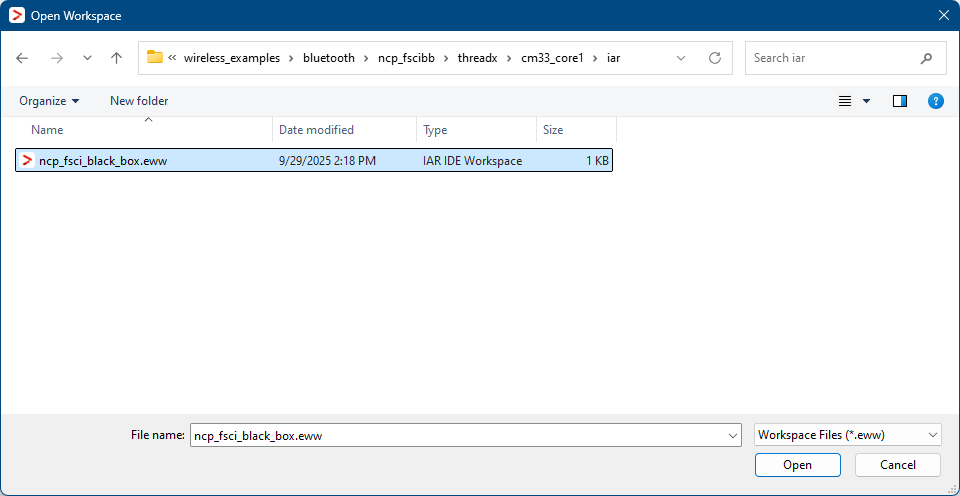The image size is (960, 496).
Task: Go up one folder level
Action: (x=116, y=58)
